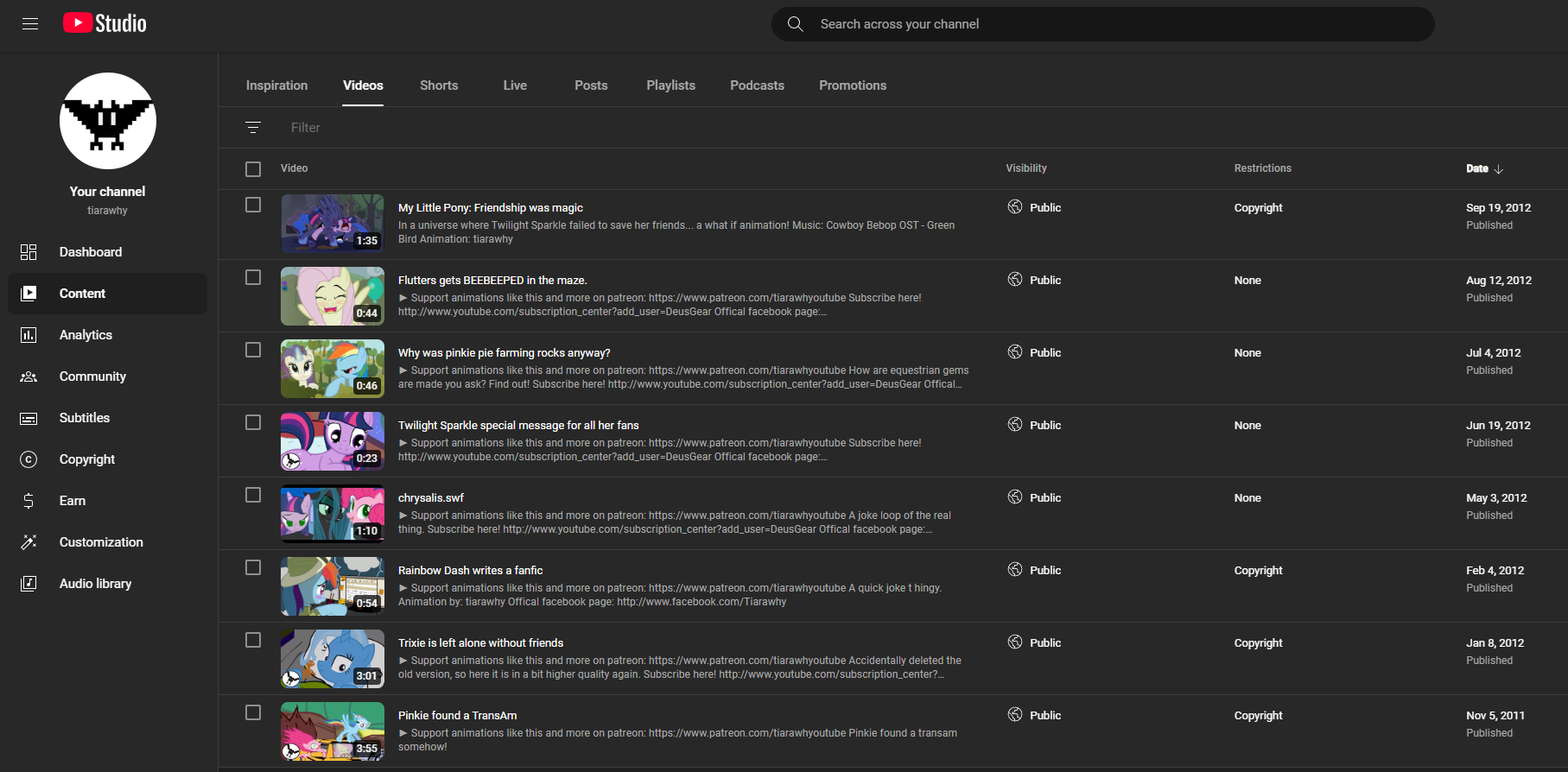Check the box for Trixie is left alone
The image size is (1568, 772).
tap(253, 640)
